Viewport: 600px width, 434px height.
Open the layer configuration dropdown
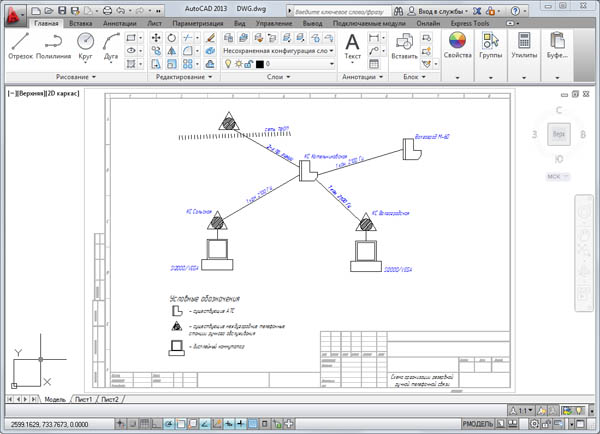[x=279, y=51]
